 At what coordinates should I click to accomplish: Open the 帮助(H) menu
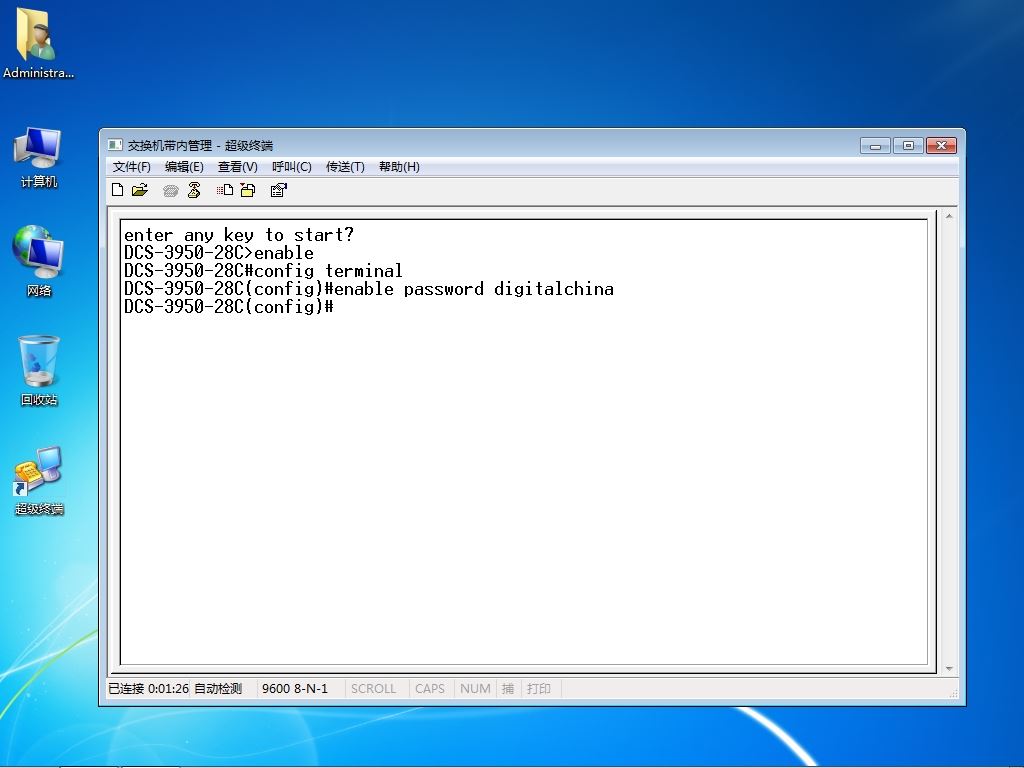click(x=399, y=167)
